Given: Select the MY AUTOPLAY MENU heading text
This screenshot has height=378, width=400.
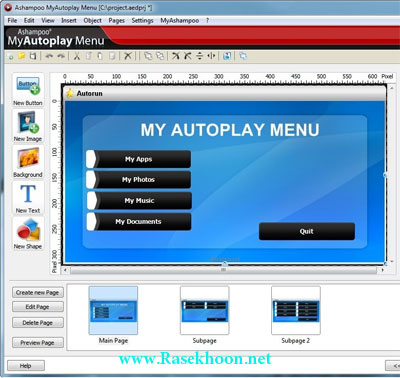Looking at the screenshot, I should 230,130.
